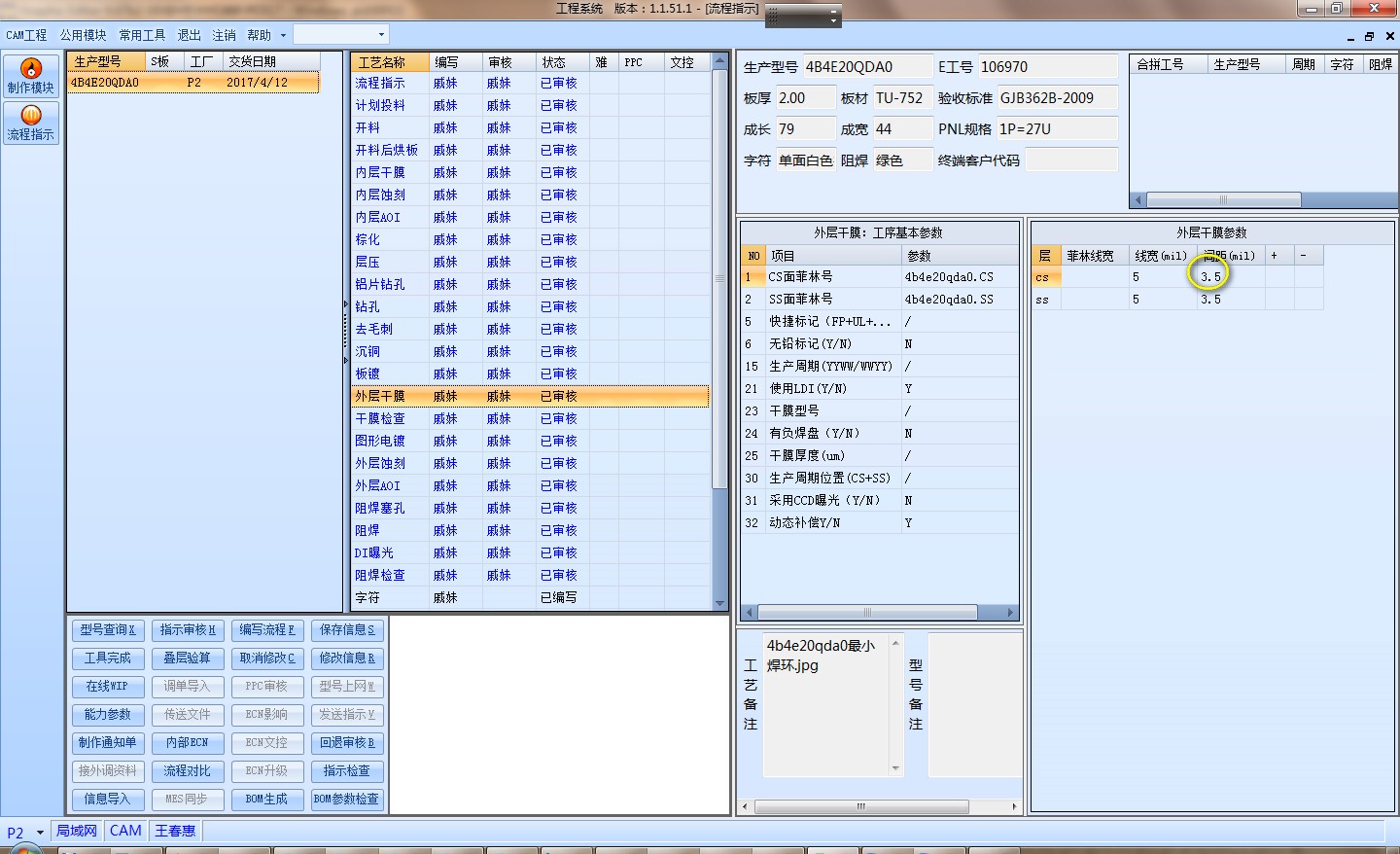Open the 流程指示 sidebar icon

31,124
